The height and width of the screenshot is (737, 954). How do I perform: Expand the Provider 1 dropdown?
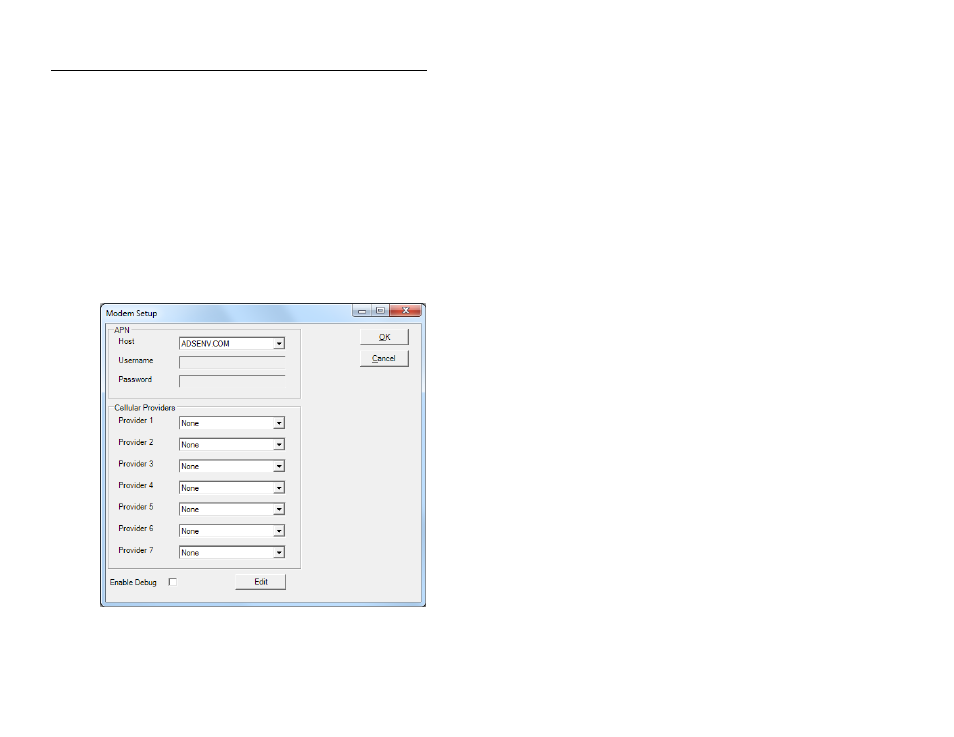pyautogui.click(x=279, y=423)
